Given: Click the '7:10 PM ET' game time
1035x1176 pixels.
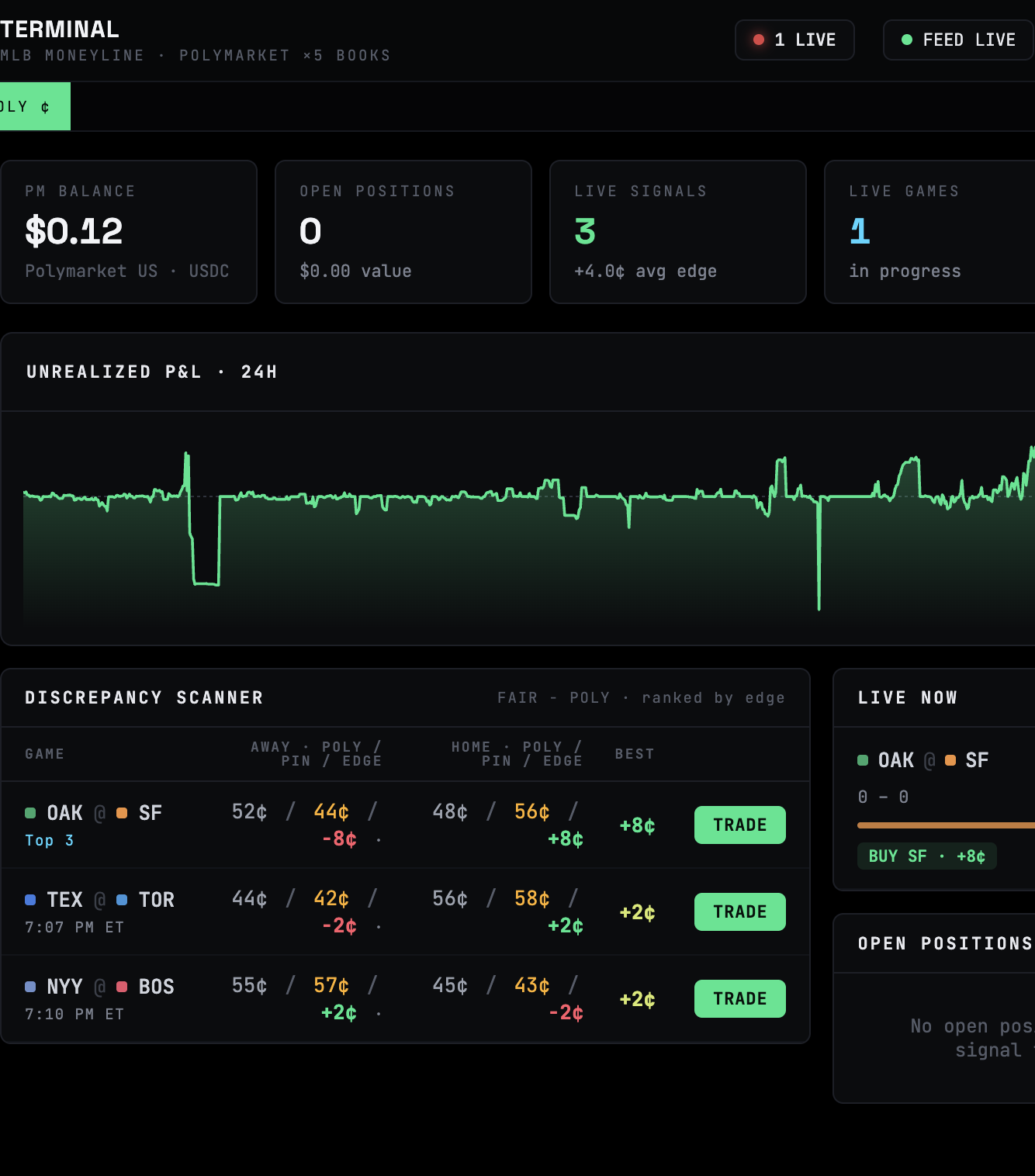Looking at the screenshot, I should pyautogui.click(x=74, y=1014).
